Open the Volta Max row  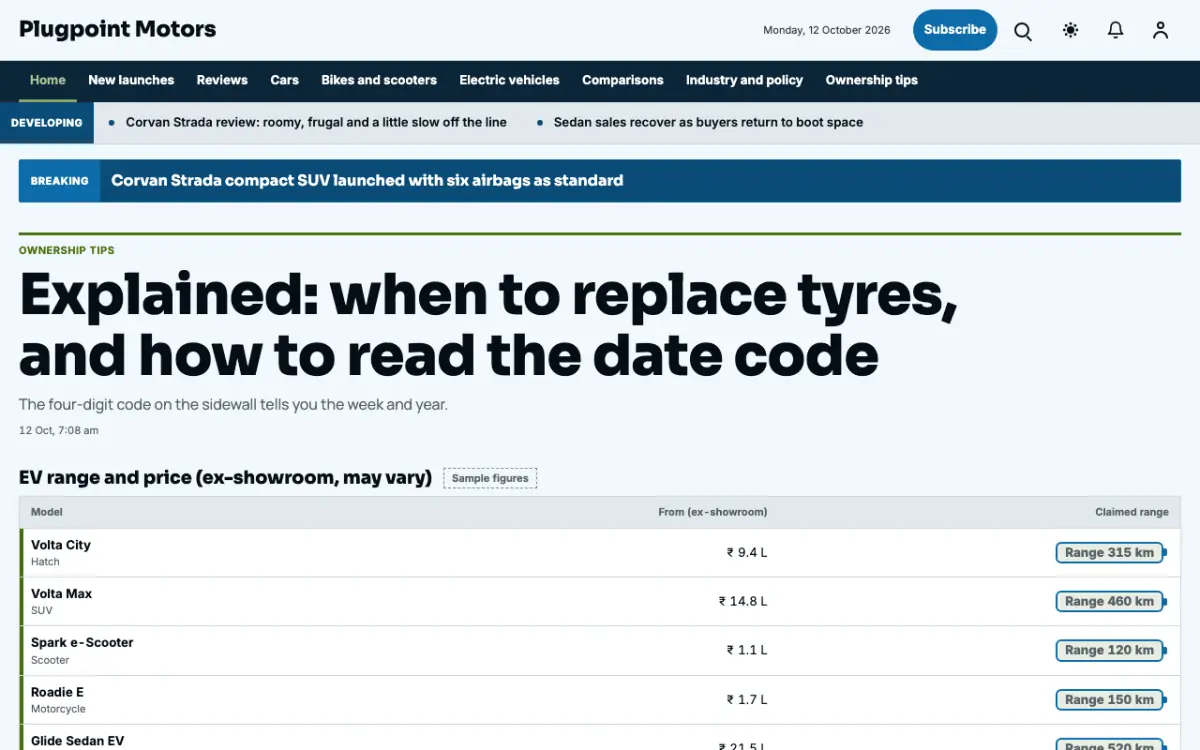(x=600, y=602)
